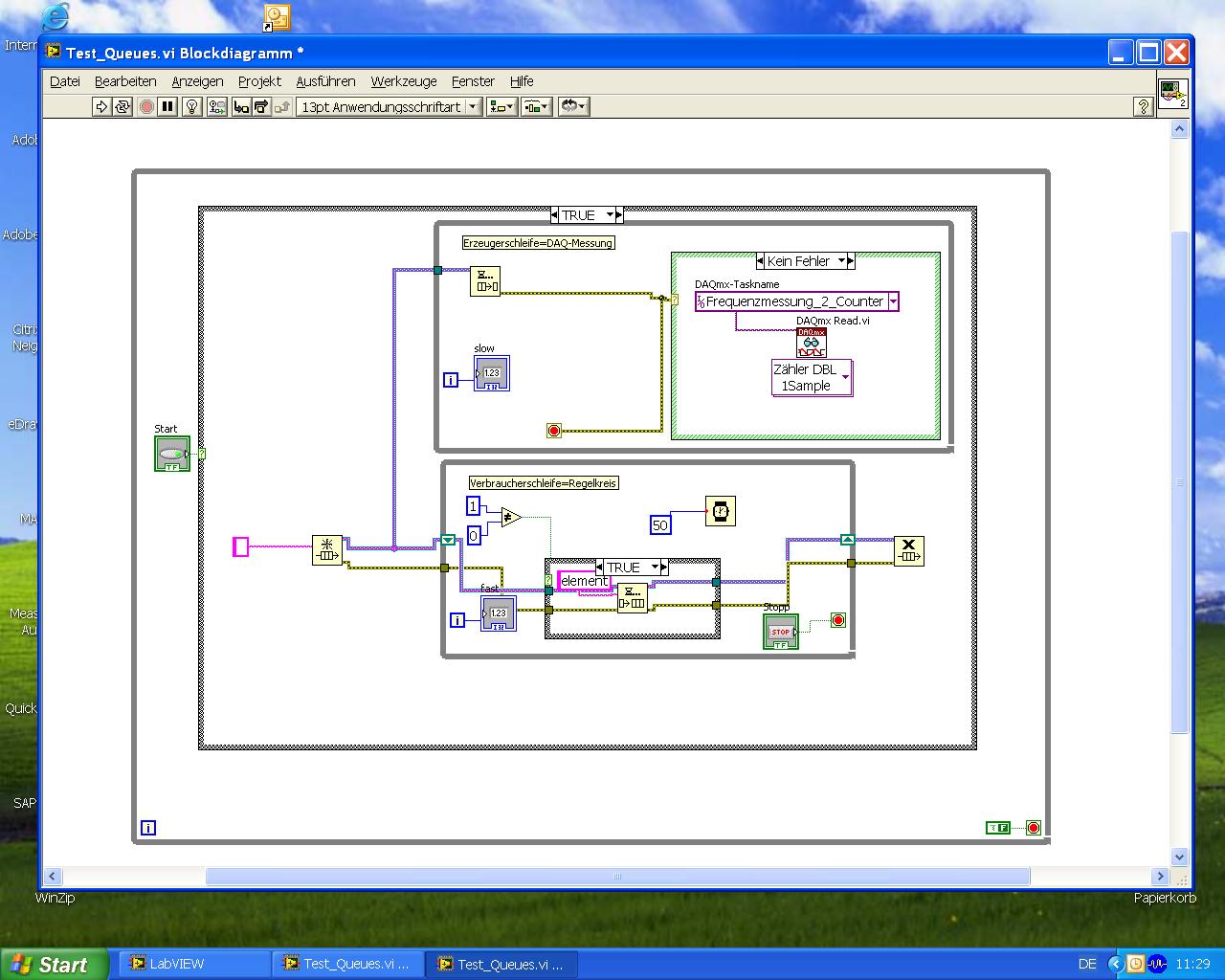The image size is (1225, 980).
Task: Open the Bearbeiten menu
Action: point(125,81)
